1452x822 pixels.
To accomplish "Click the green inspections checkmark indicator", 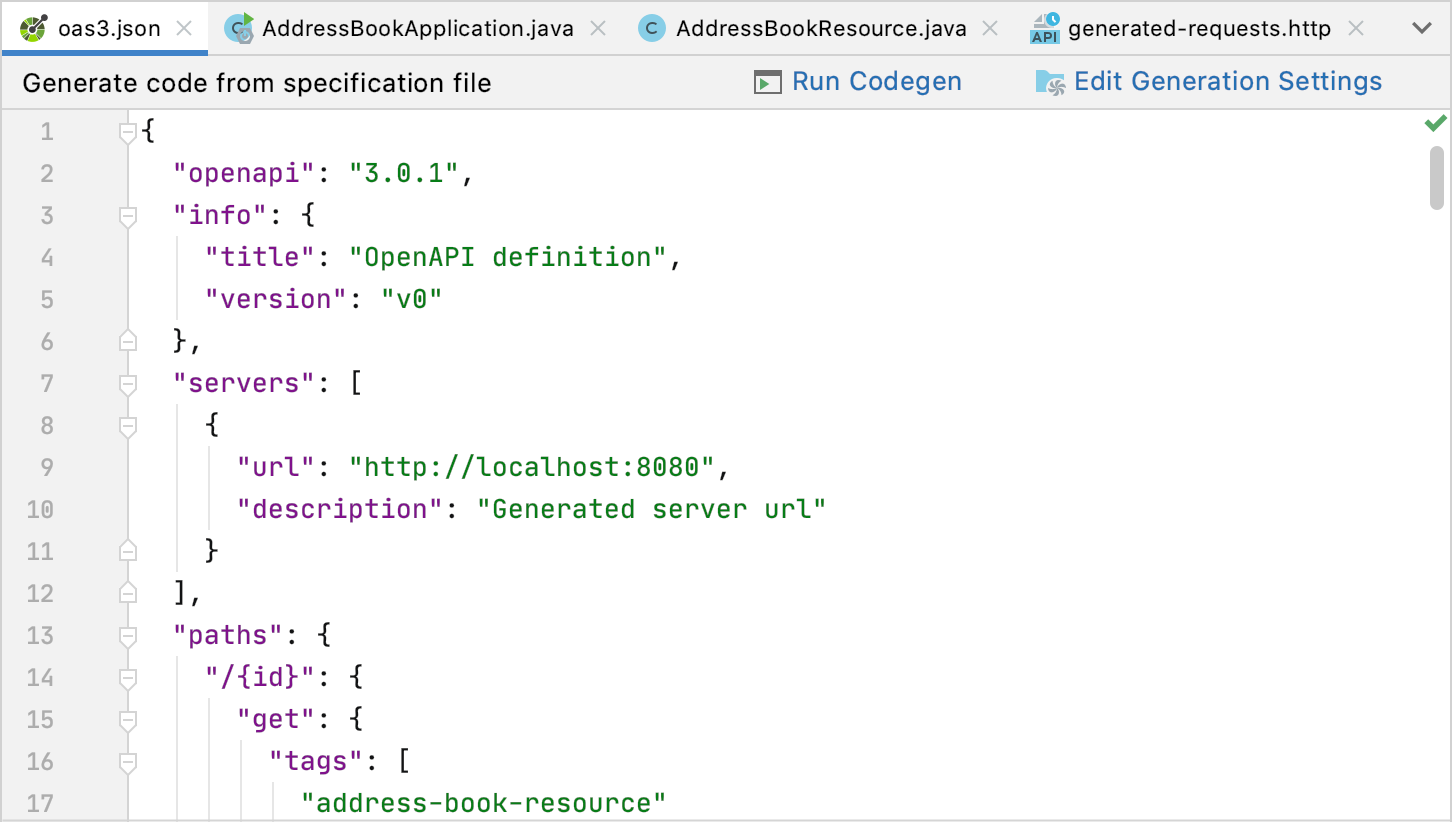I will (x=1434, y=122).
